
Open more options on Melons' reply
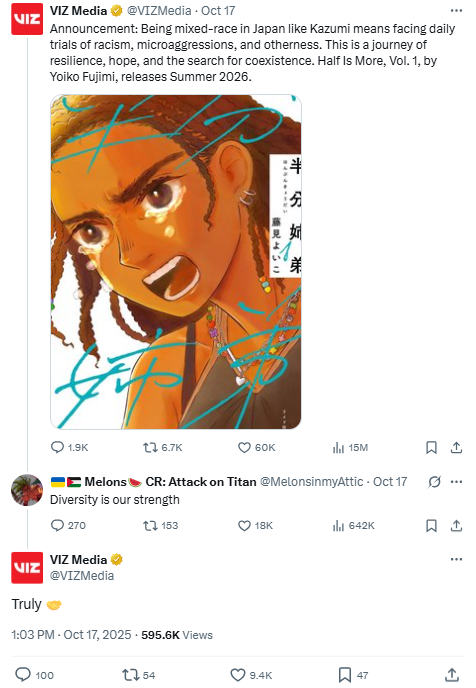tap(456, 482)
